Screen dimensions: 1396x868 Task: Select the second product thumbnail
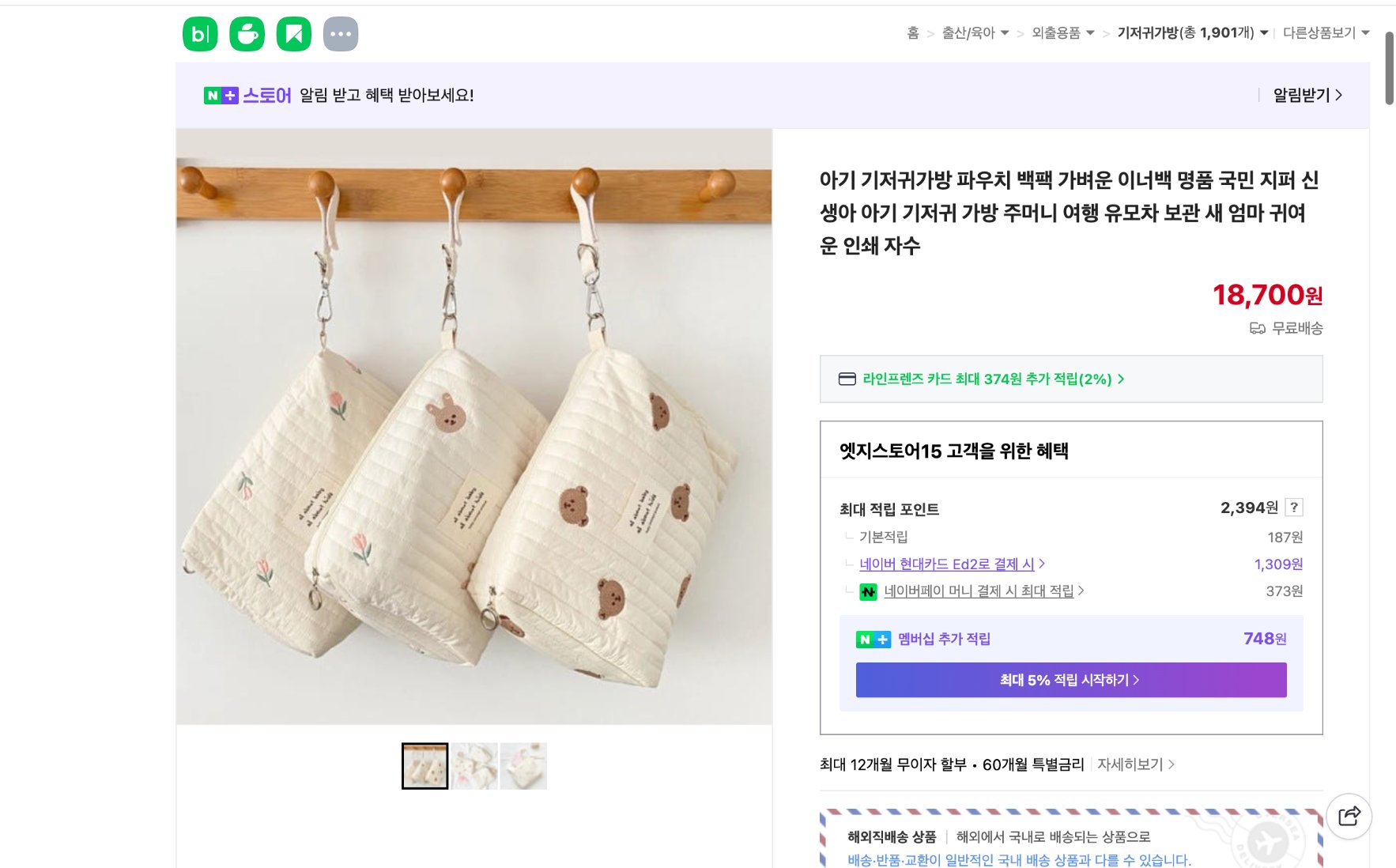click(474, 764)
